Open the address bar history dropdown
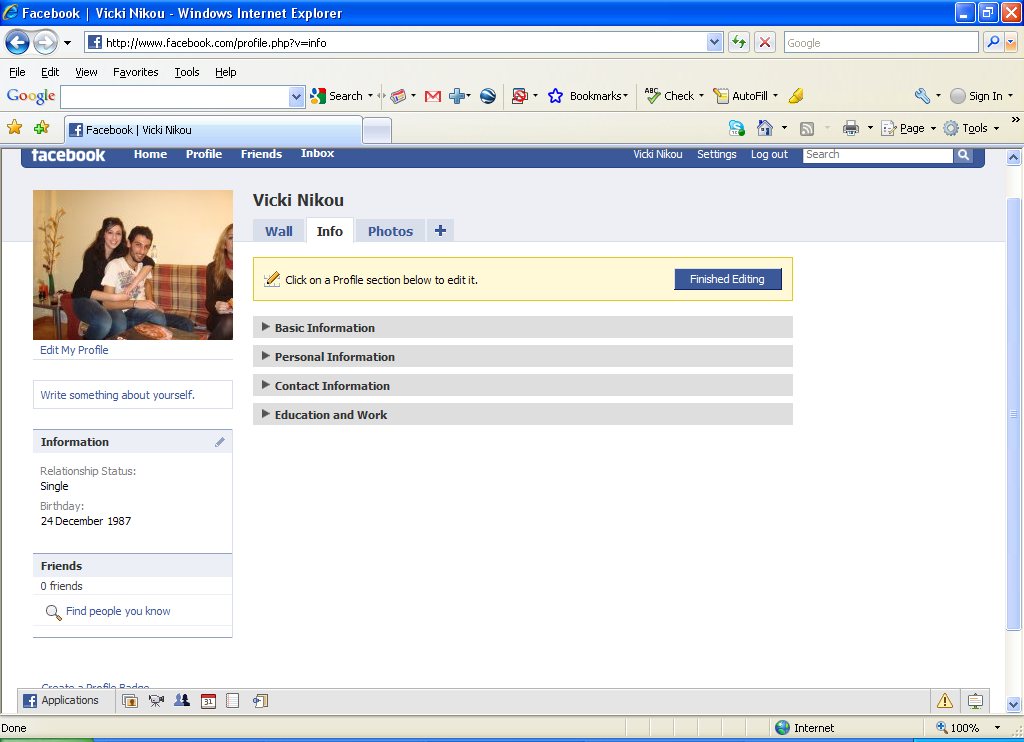1024x742 pixels. pyautogui.click(x=714, y=42)
